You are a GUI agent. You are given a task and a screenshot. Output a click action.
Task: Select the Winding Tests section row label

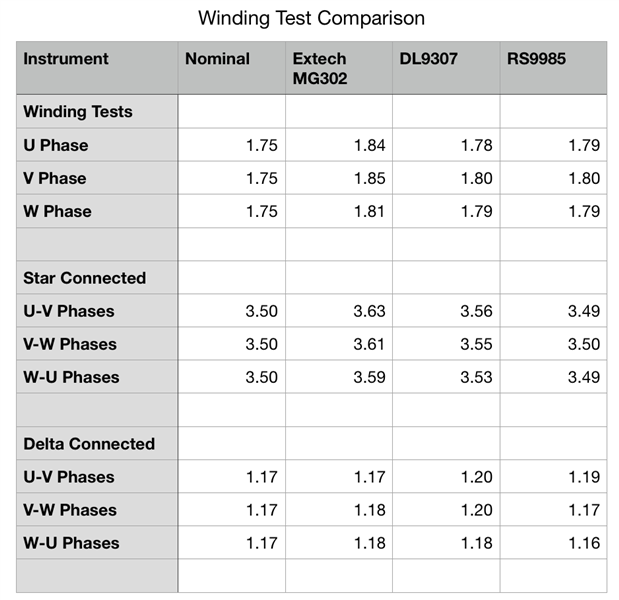pos(78,112)
